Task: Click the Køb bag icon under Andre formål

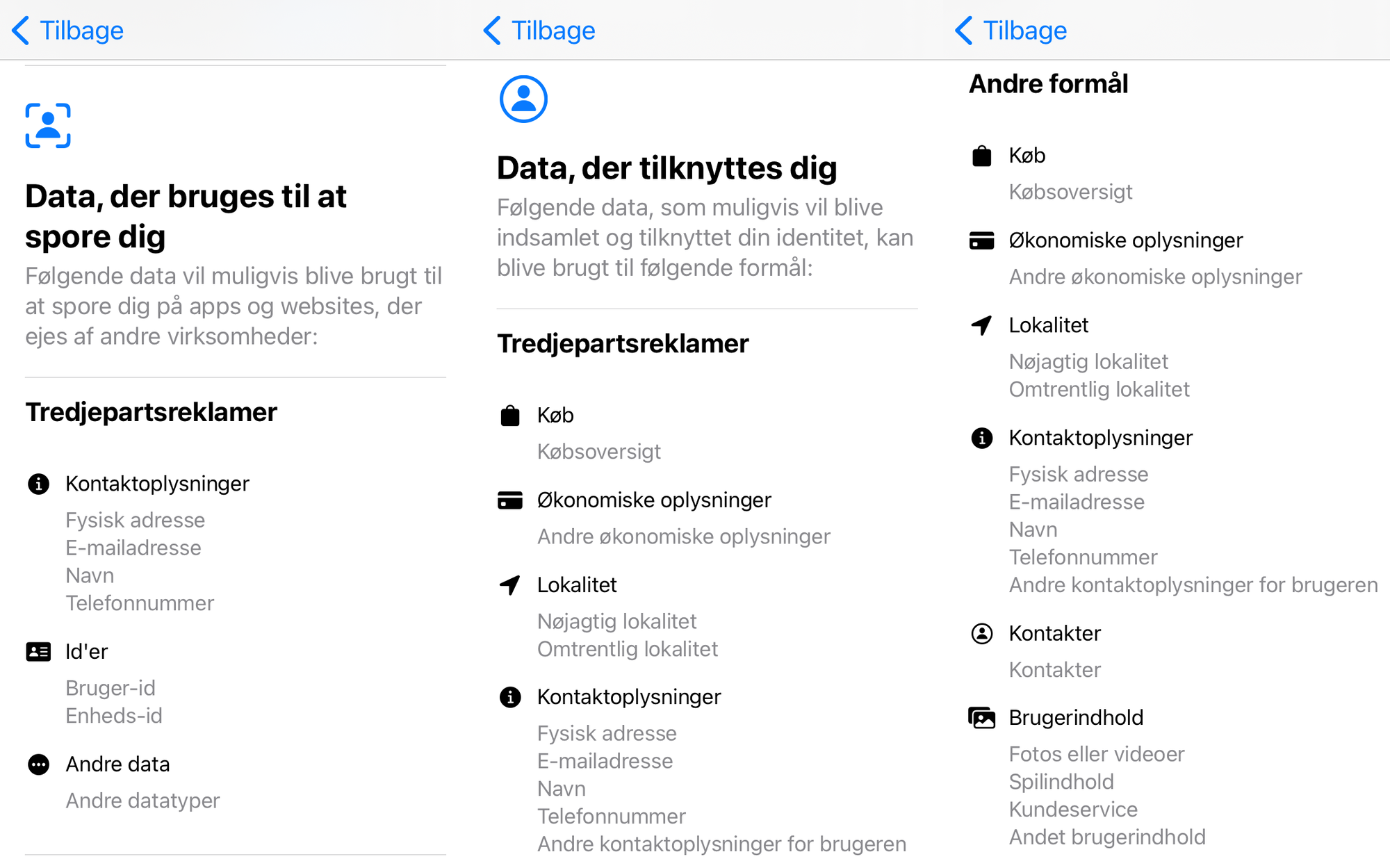Action: (981, 156)
